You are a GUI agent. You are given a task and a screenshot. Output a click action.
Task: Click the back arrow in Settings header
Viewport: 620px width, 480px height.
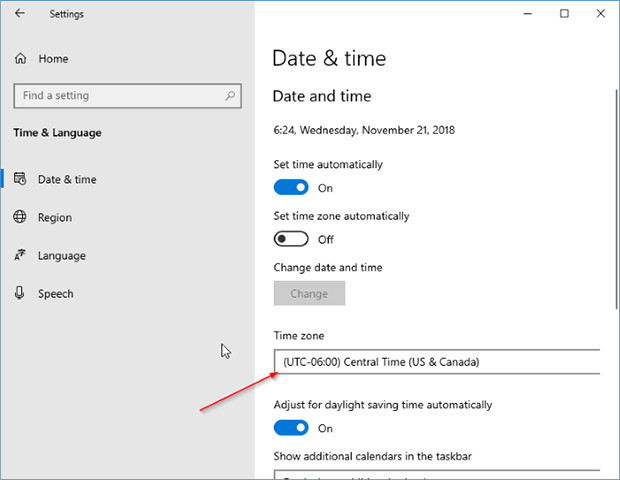pos(20,14)
